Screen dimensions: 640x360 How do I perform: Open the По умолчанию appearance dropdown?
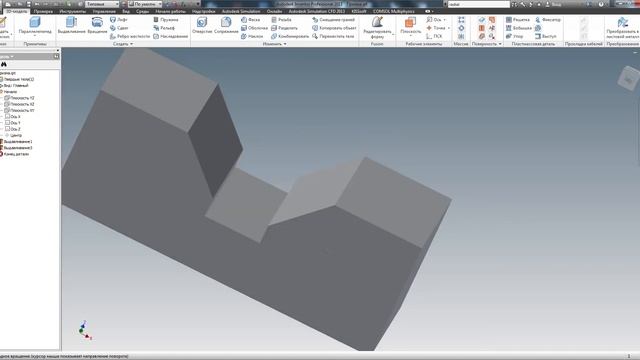145,4
